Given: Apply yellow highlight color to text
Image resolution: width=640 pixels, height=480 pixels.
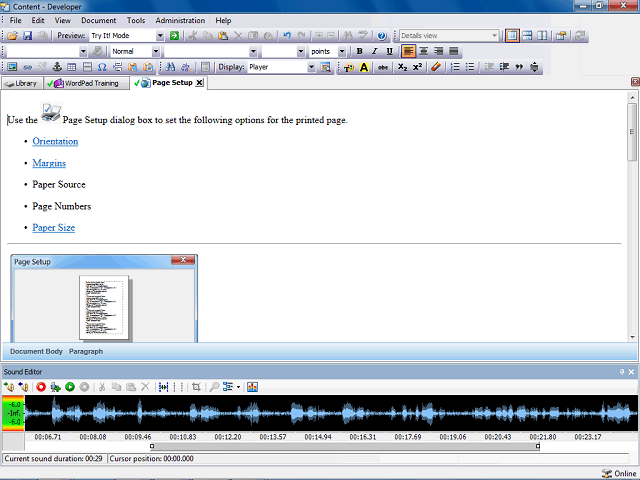Looking at the screenshot, I should coord(364,67).
